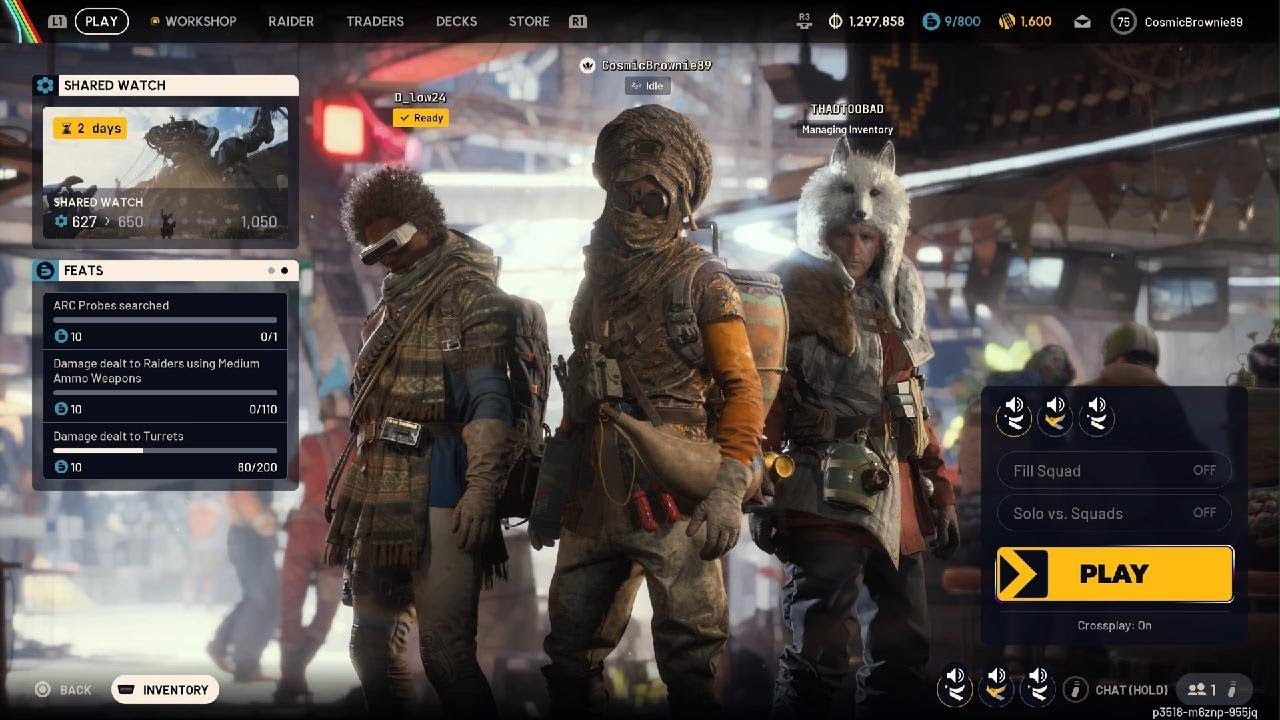Click the Back circle button icon
1280x720 pixels.
point(43,689)
